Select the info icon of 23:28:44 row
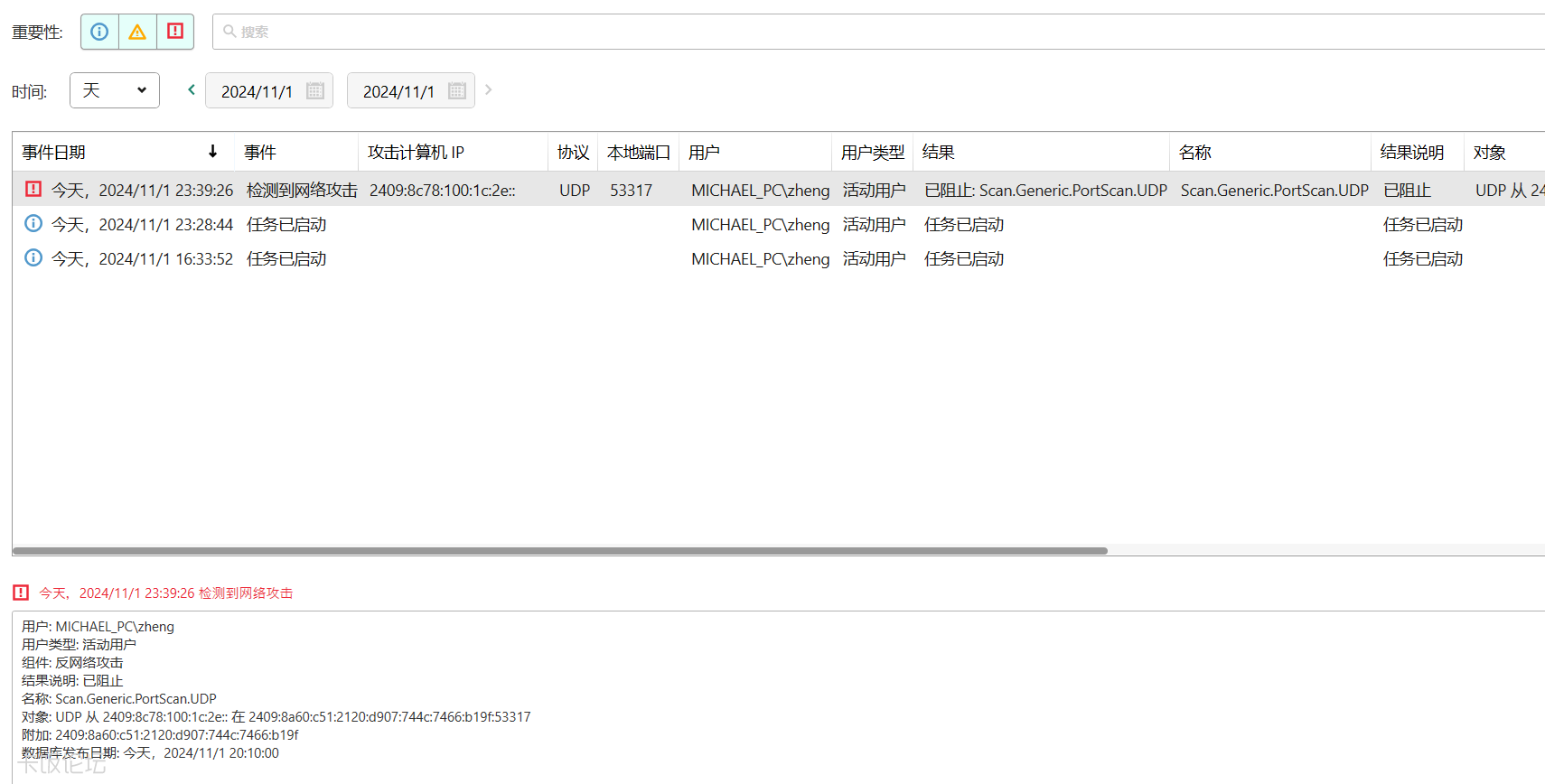This screenshot has height=784, width=1545. [33, 223]
